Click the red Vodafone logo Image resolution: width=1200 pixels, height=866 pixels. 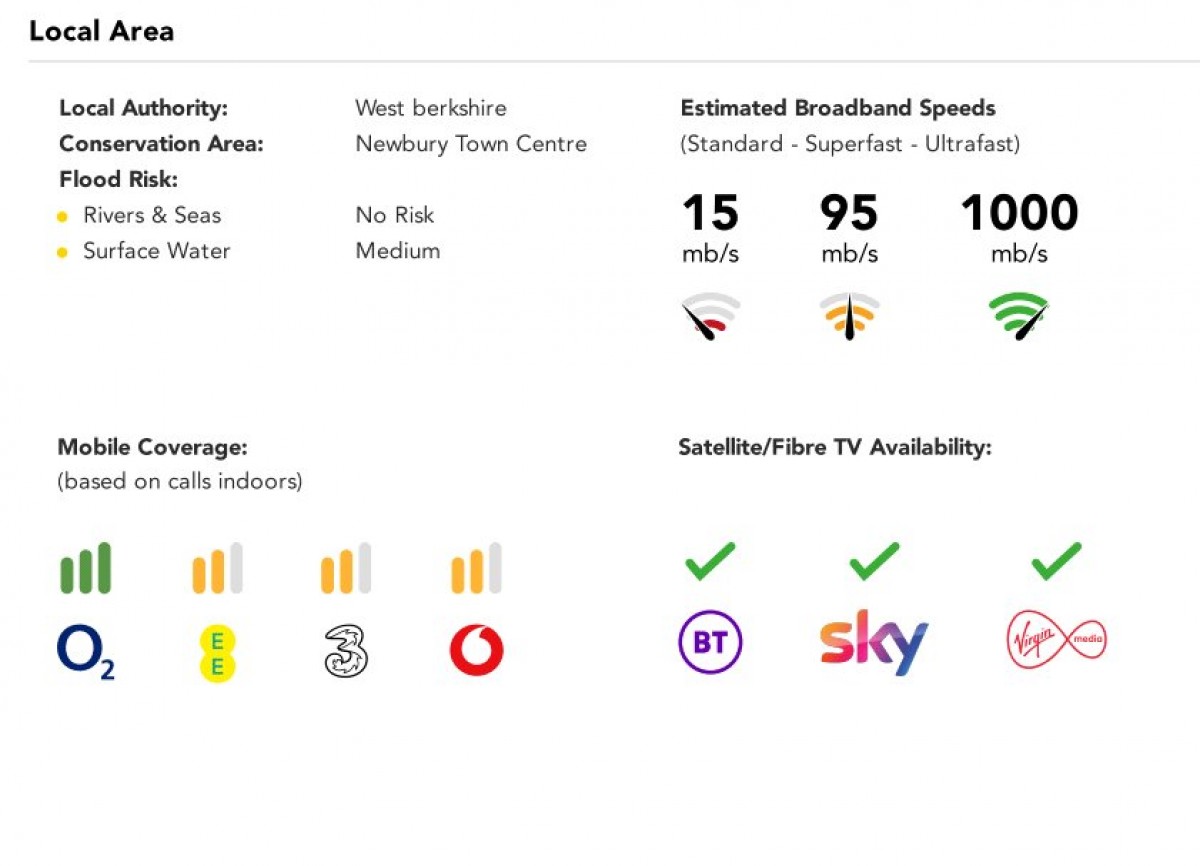coord(477,651)
